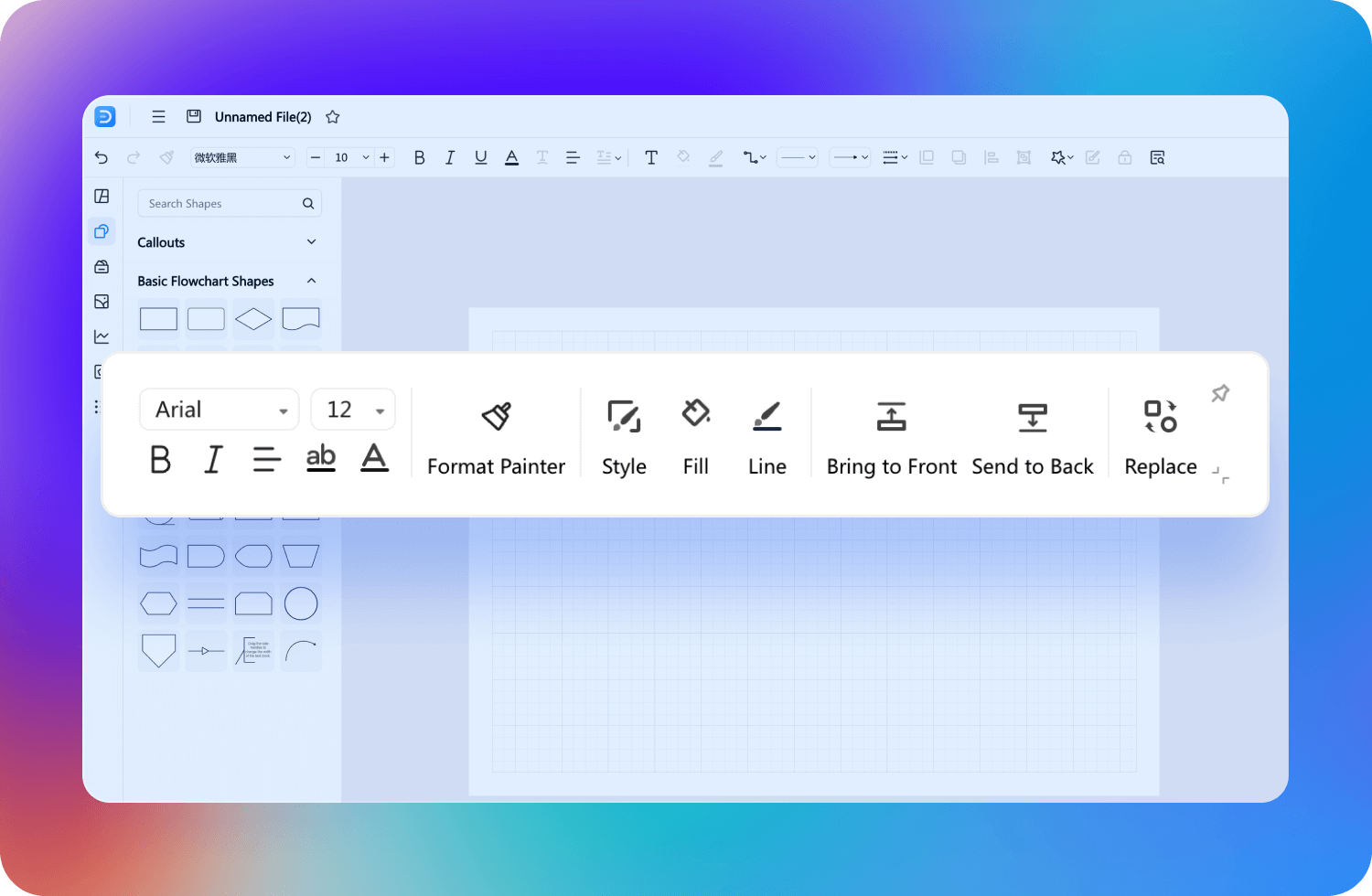Star the Unnamed File(2) document
The image size is (1372, 896).
(x=333, y=117)
